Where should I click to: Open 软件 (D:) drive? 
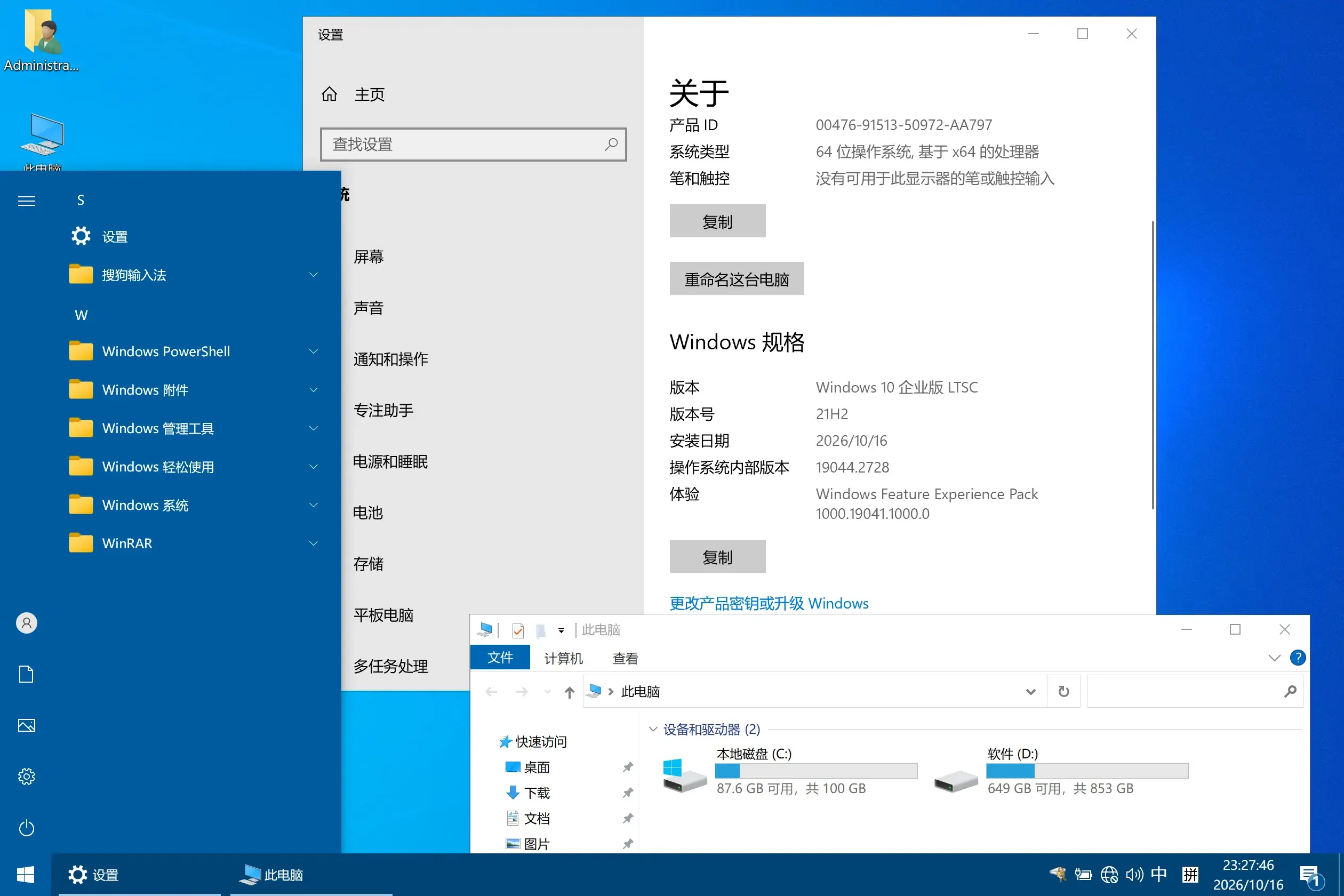click(x=1060, y=771)
